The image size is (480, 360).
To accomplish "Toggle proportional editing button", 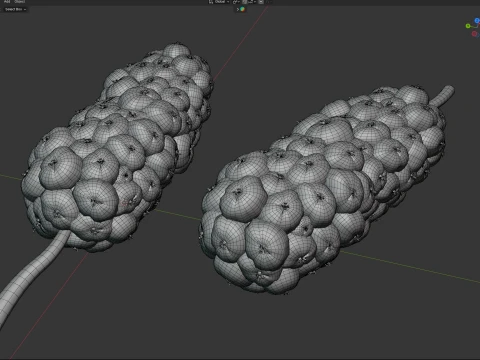I will click(261, 2).
